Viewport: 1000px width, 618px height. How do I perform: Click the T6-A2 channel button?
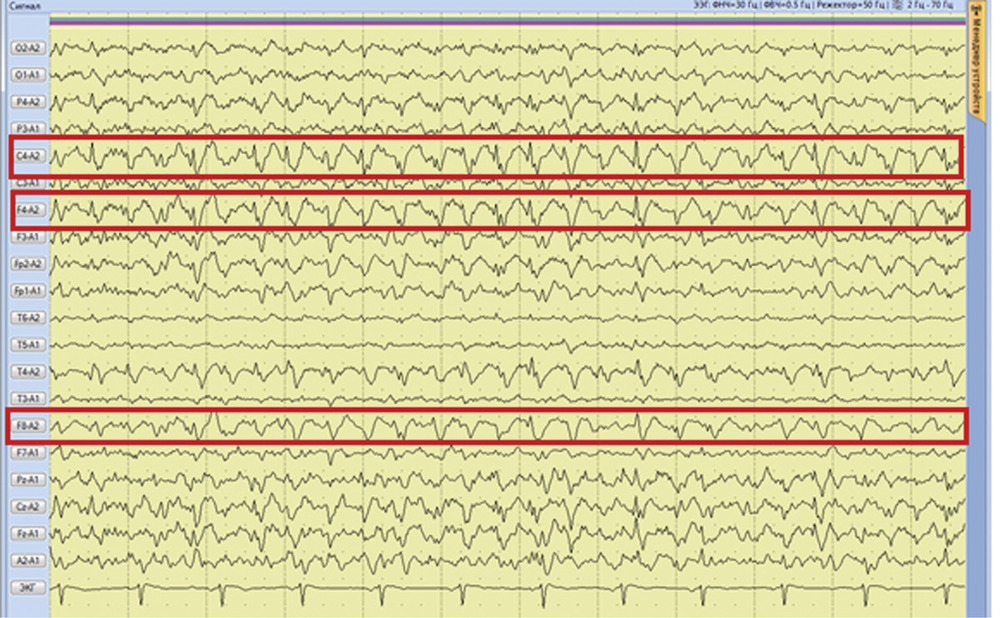tap(26, 318)
